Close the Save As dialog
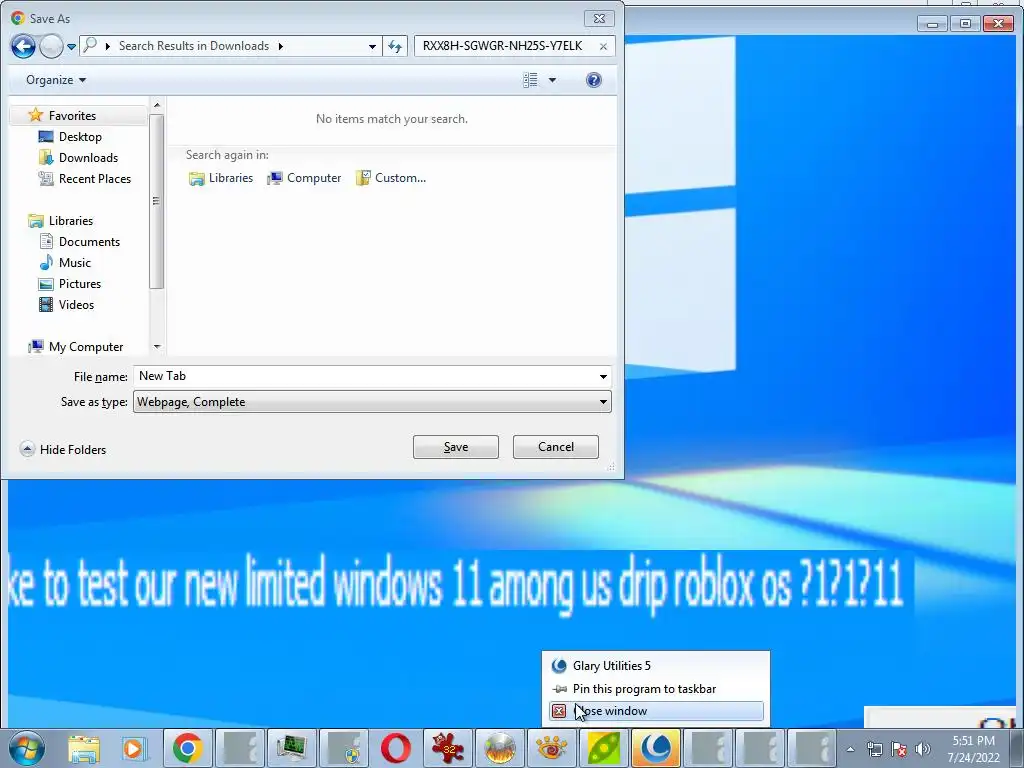The width and height of the screenshot is (1024, 768). 599,18
